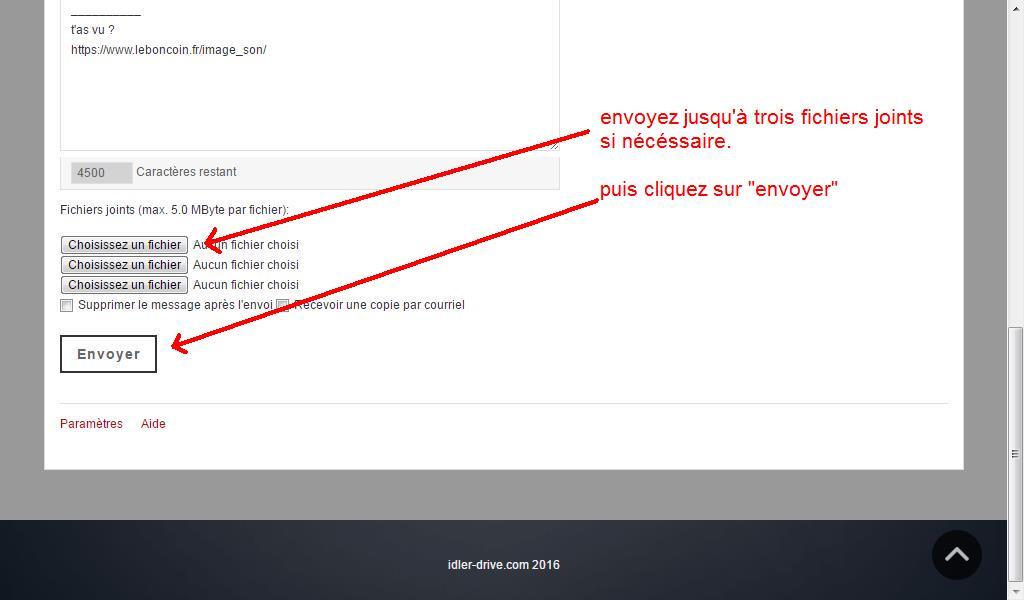Image resolution: width=1024 pixels, height=600 pixels.
Task: Click the 4500 characters remaining field
Action: [101, 173]
